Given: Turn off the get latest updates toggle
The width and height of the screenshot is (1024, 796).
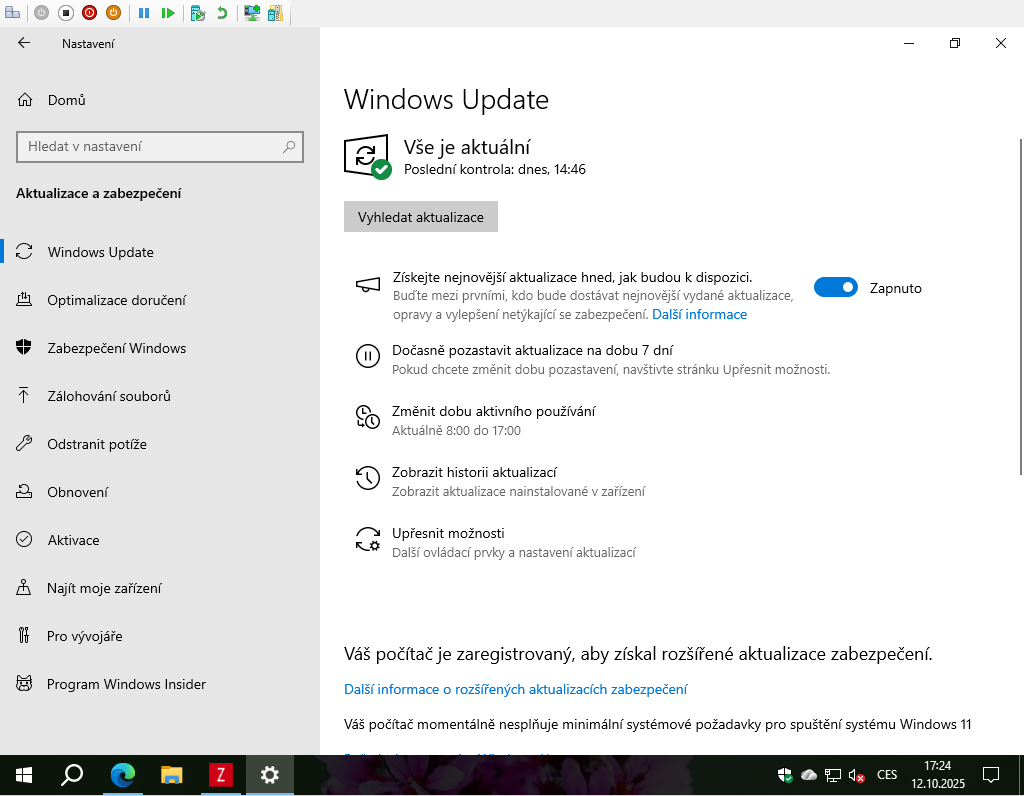Looking at the screenshot, I should point(835,288).
